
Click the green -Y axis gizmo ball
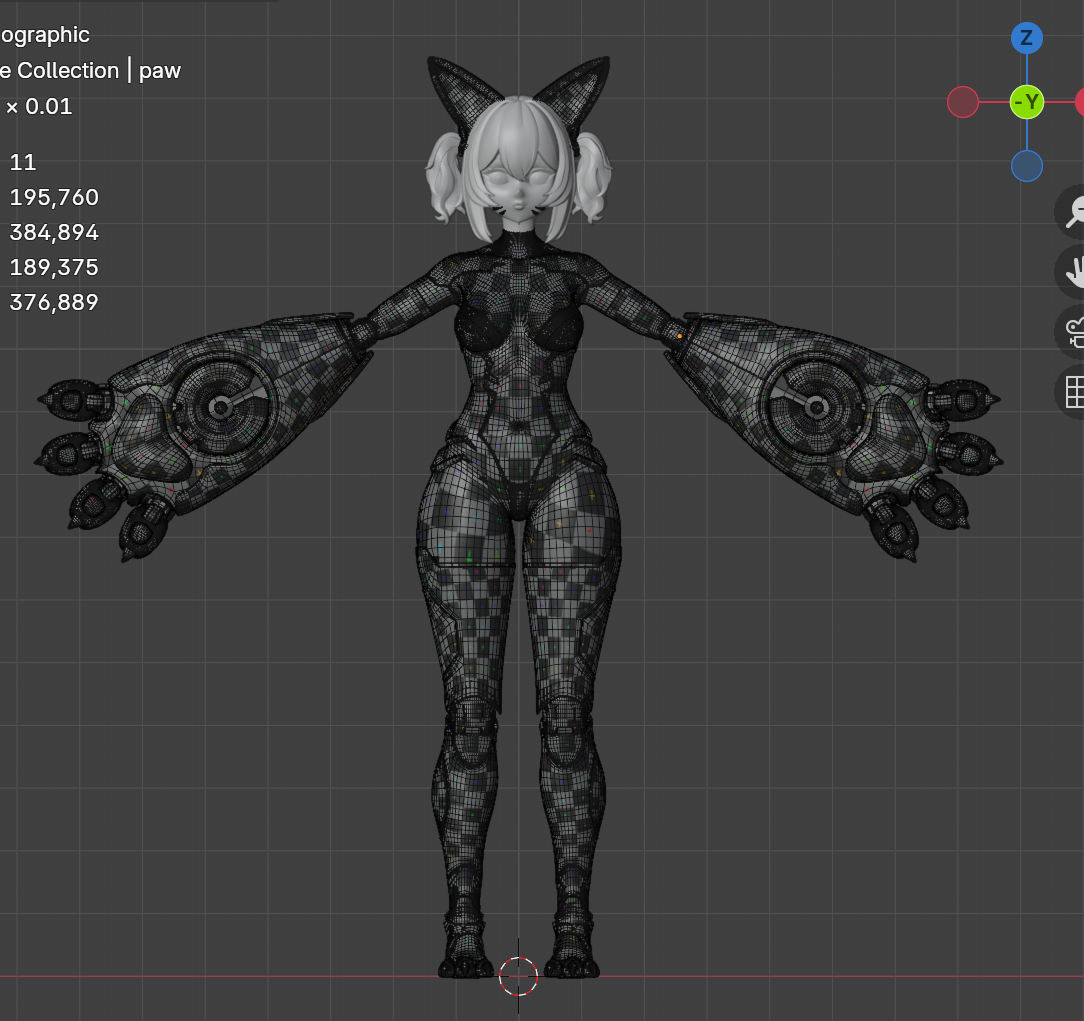(1026, 102)
